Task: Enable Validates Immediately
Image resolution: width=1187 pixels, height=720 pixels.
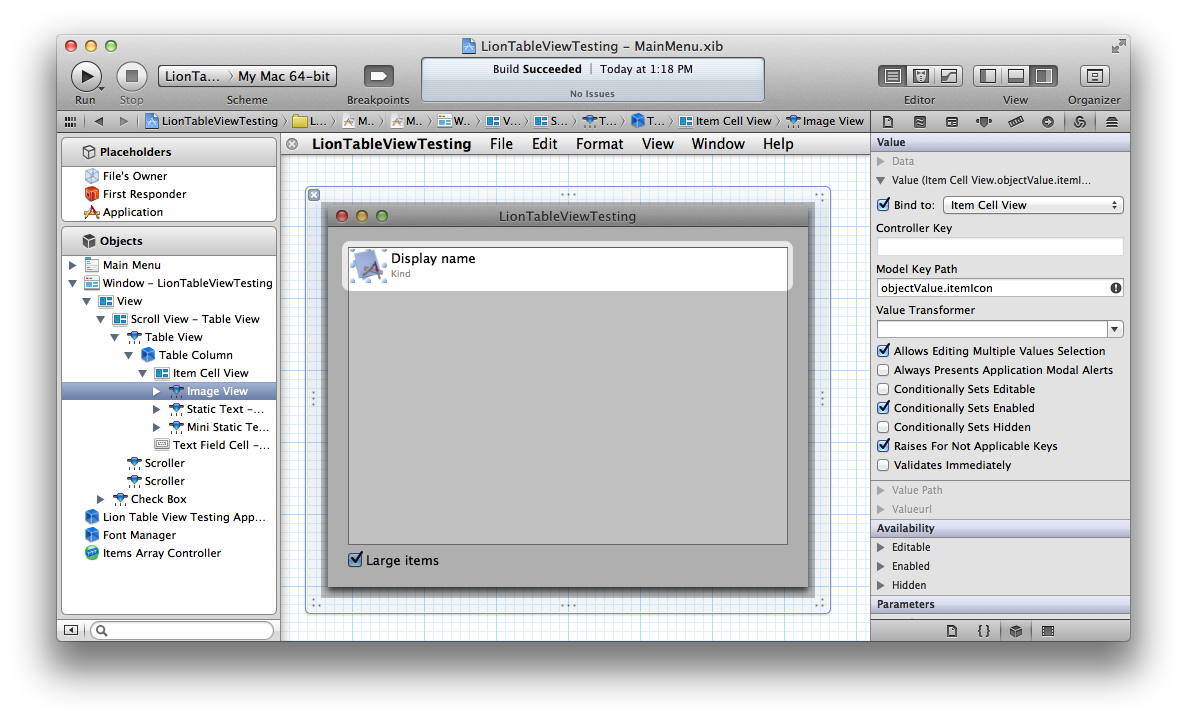Action: pos(883,465)
